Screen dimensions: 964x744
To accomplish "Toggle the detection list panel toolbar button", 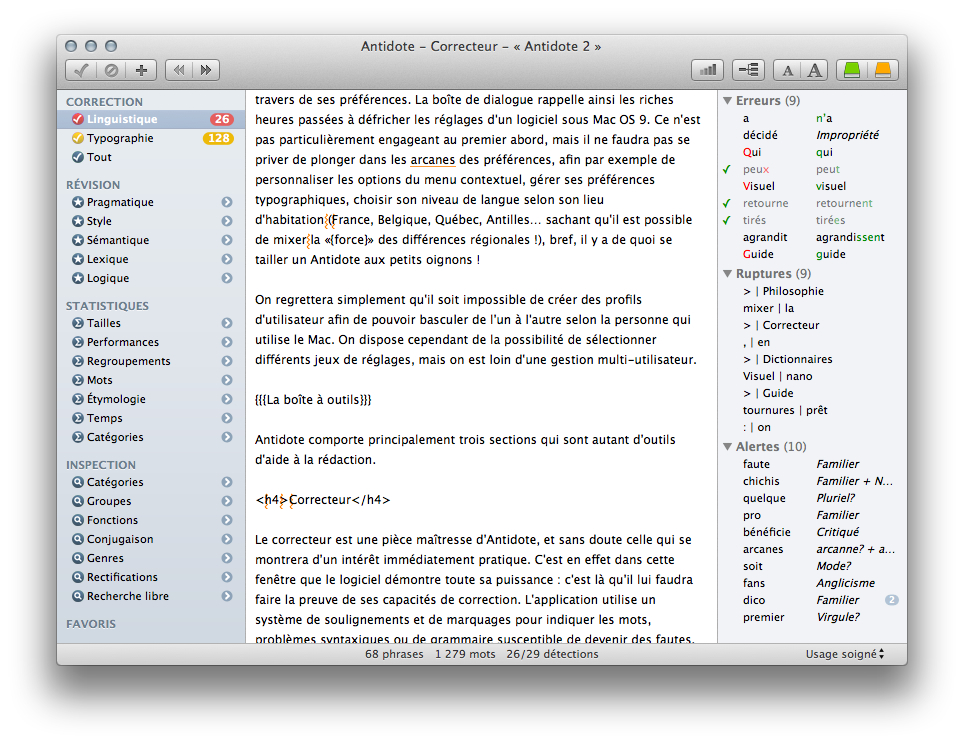I will click(748, 70).
